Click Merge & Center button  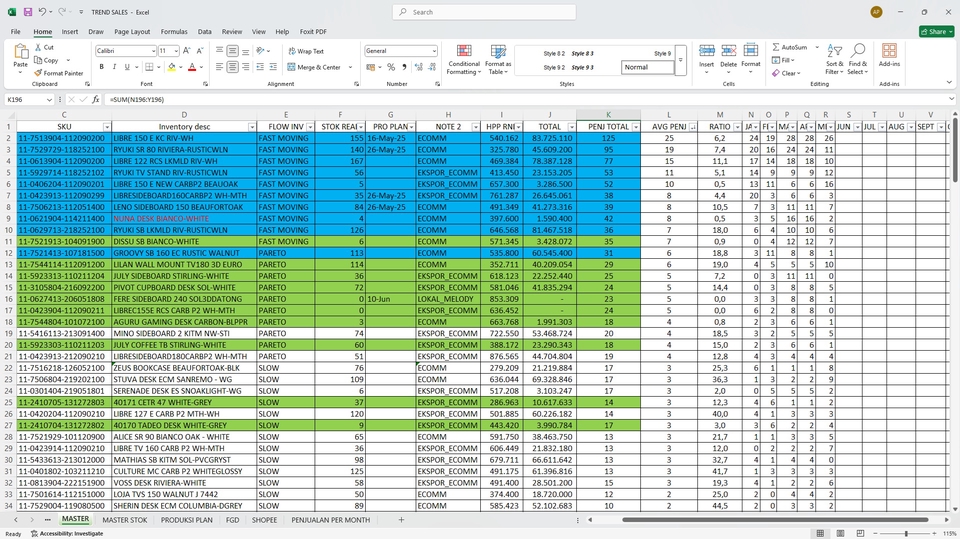point(313,67)
